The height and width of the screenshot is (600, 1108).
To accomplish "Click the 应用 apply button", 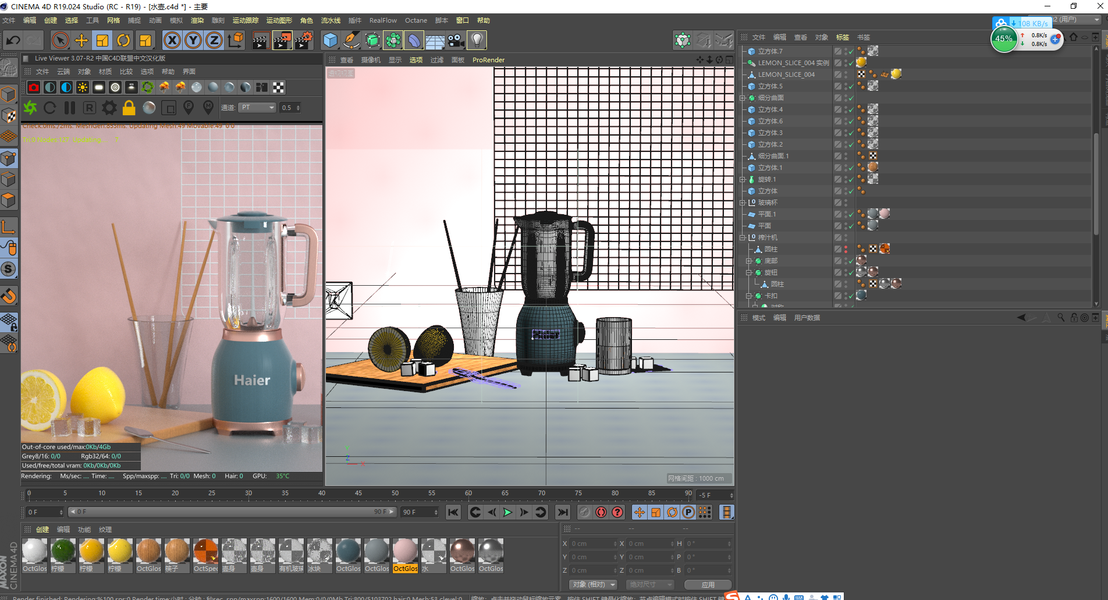I will [x=707, y=584].
